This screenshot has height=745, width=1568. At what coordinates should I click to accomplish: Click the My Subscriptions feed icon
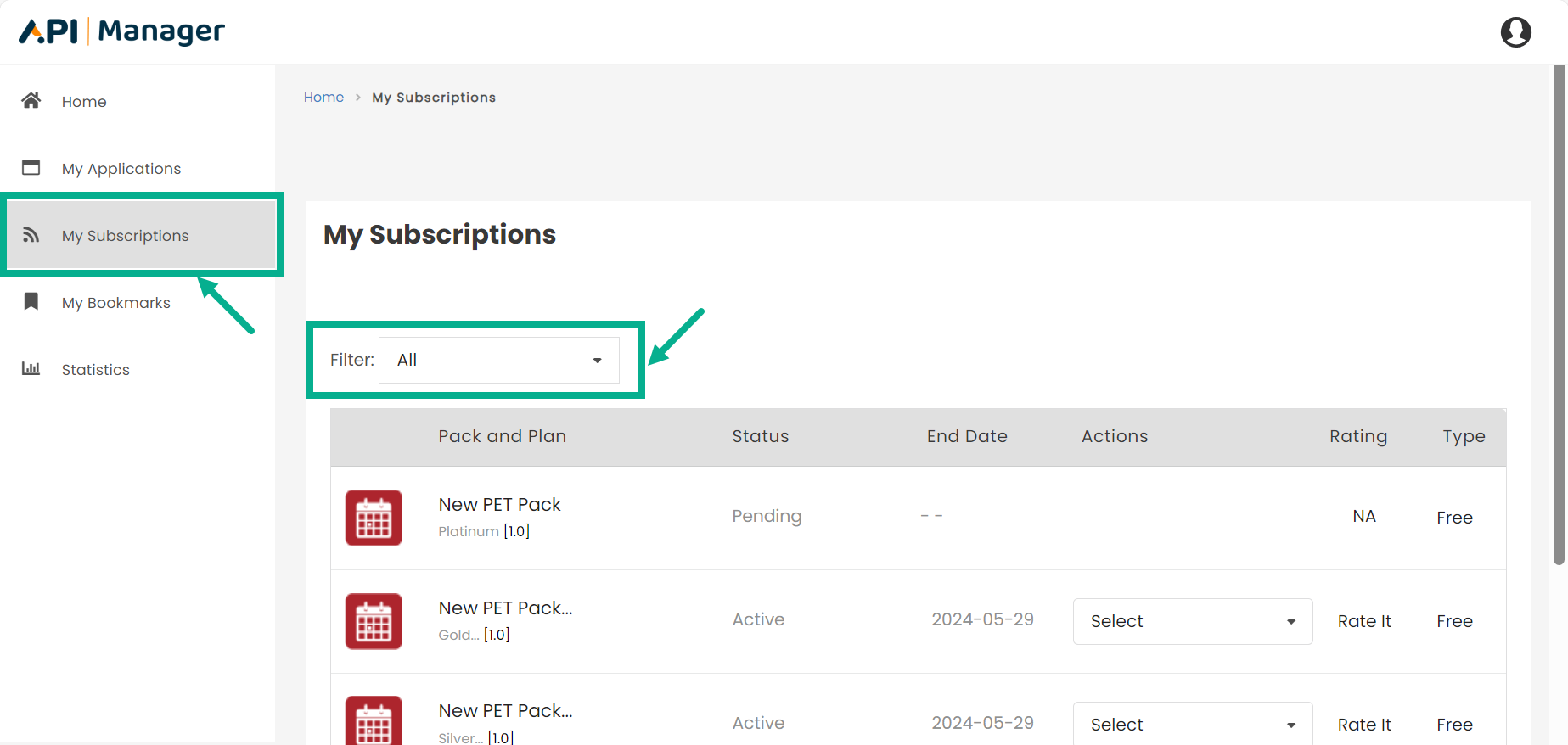click(x=31, y=235)
